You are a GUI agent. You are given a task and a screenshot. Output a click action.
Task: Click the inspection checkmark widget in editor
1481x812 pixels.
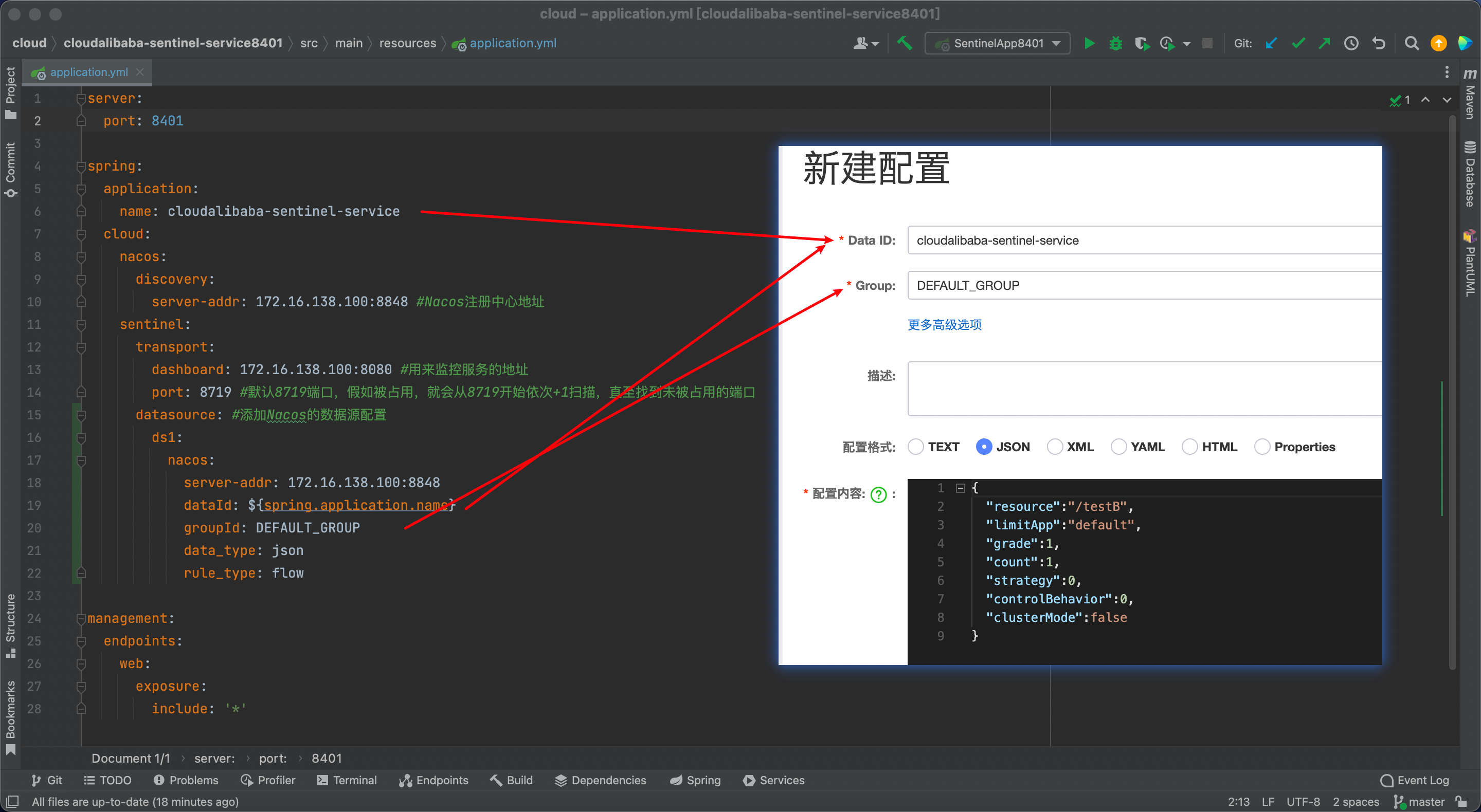[x=1399, y=100]
